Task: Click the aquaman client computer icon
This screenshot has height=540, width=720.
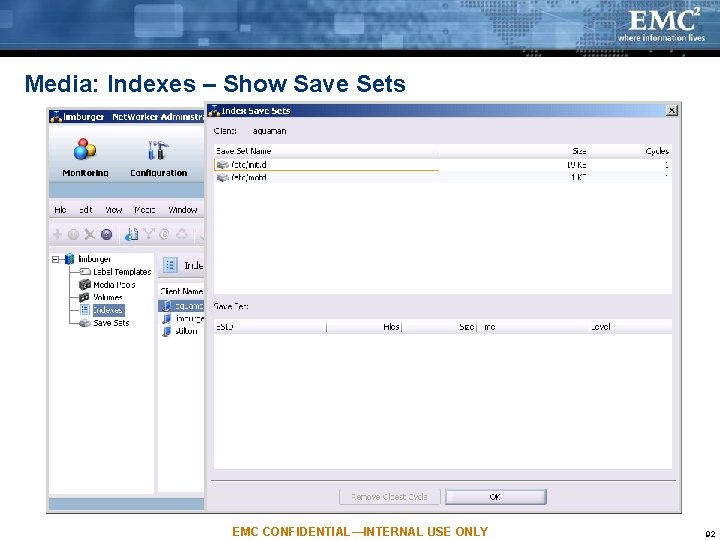Action: click(x=167, y=306)
